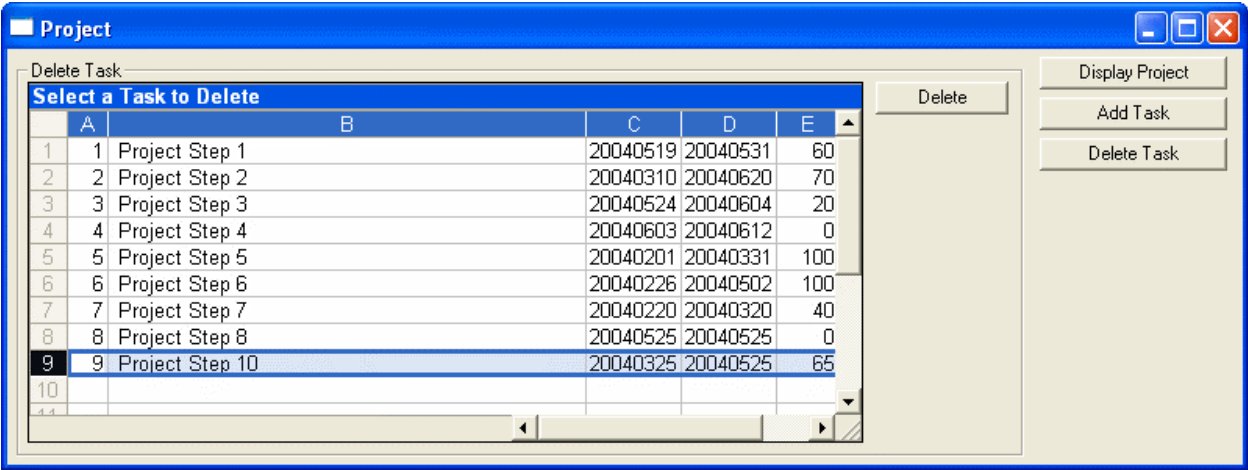Image resolution: width=1248 pixels, height=470 pixels.
Task: Click the cell 'Project Step 2'
Action: 346,178
